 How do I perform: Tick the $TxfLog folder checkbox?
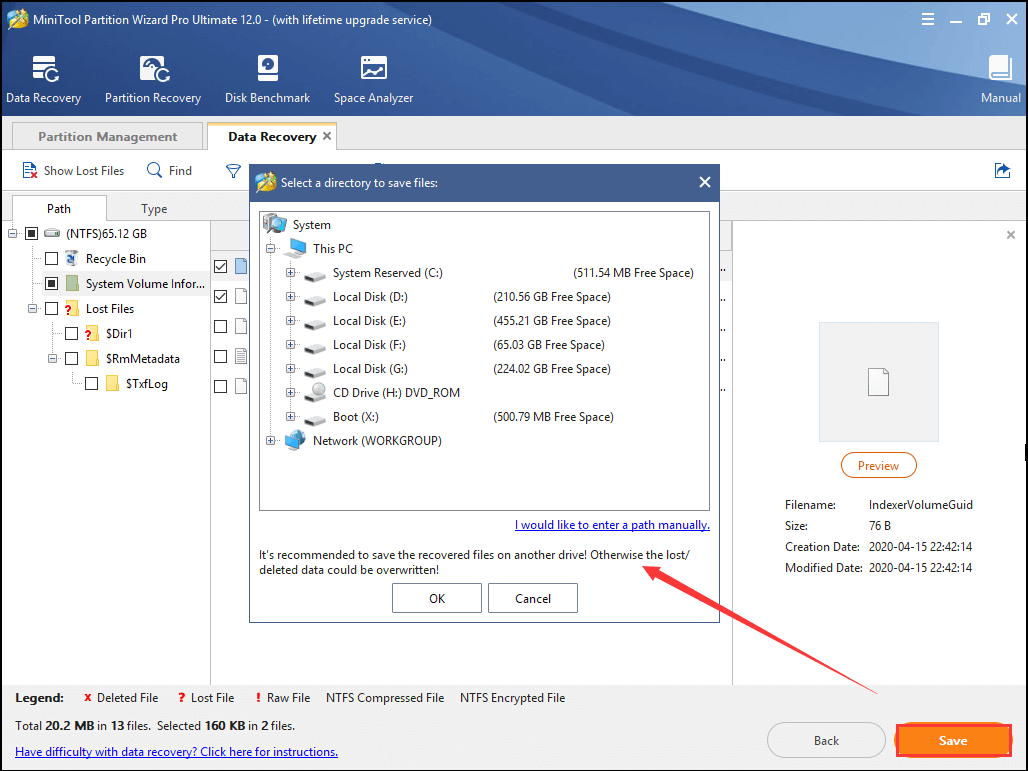click(91, 384)
